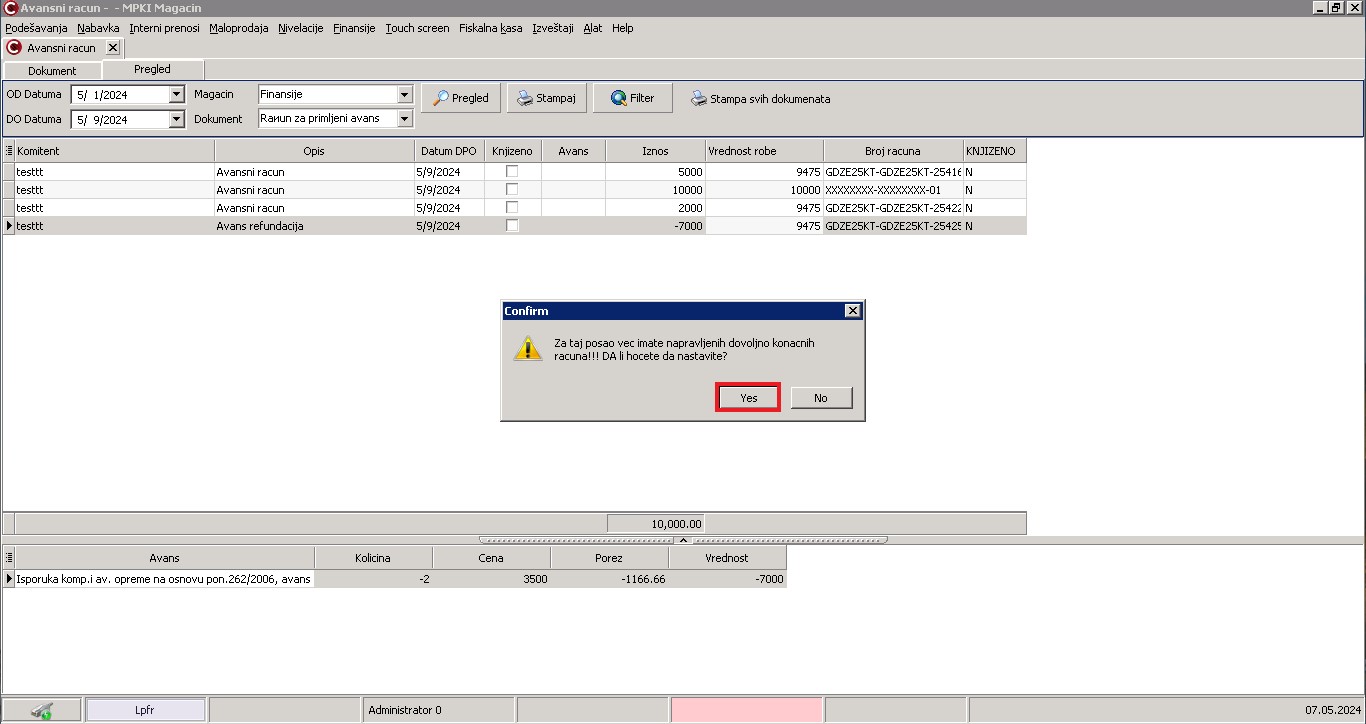Close the Confirm dialog with X

852,311
